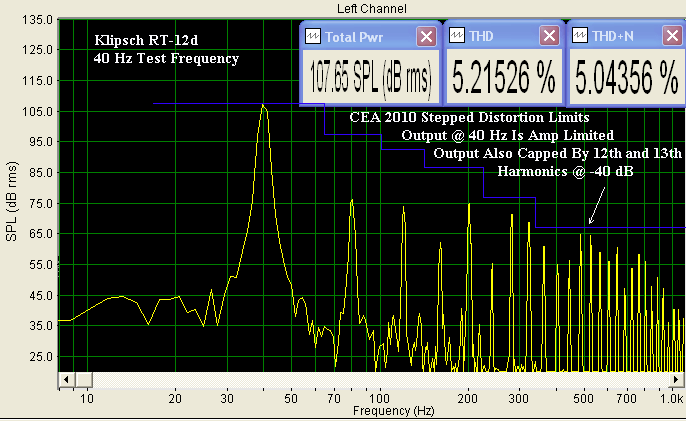The width and height of the screenshot is (686, 421).
Task: Click the THD window waveform icon
Action: click(x=457, y=35)
